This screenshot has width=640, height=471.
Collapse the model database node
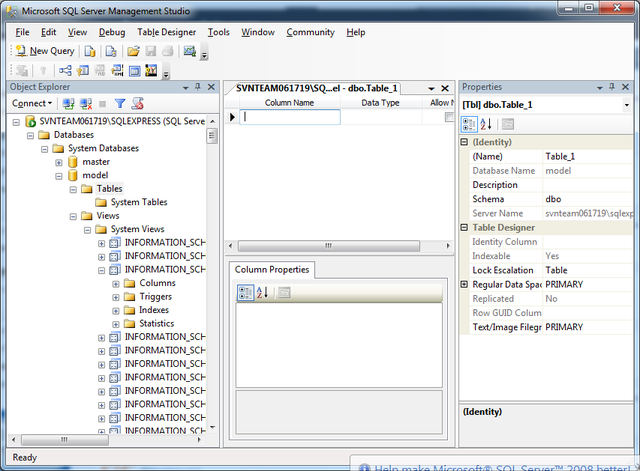(59, 176)
